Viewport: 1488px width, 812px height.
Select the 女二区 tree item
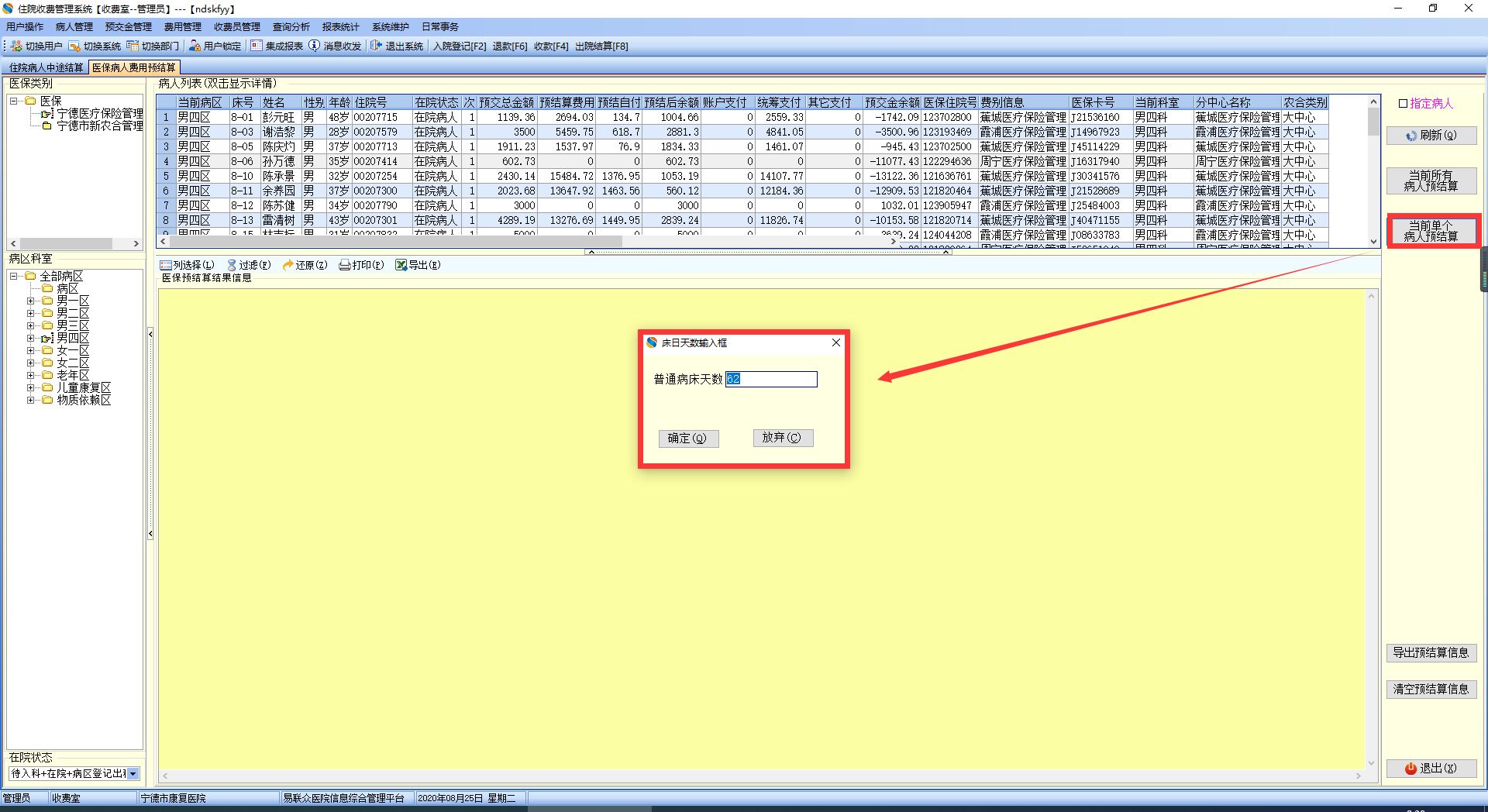tap(73, 363)
